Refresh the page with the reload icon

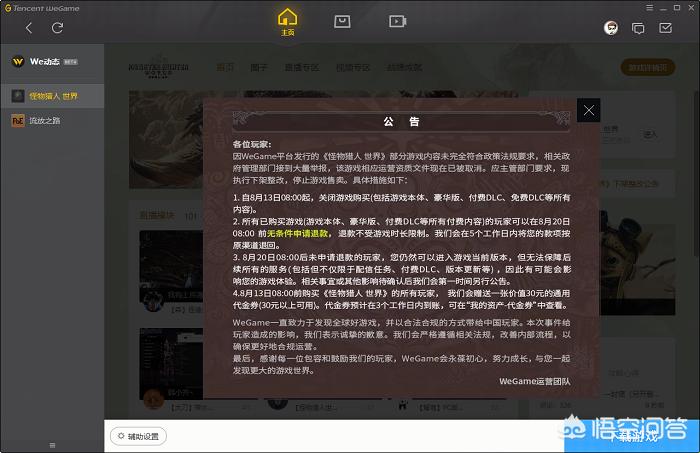click(57, 28)
